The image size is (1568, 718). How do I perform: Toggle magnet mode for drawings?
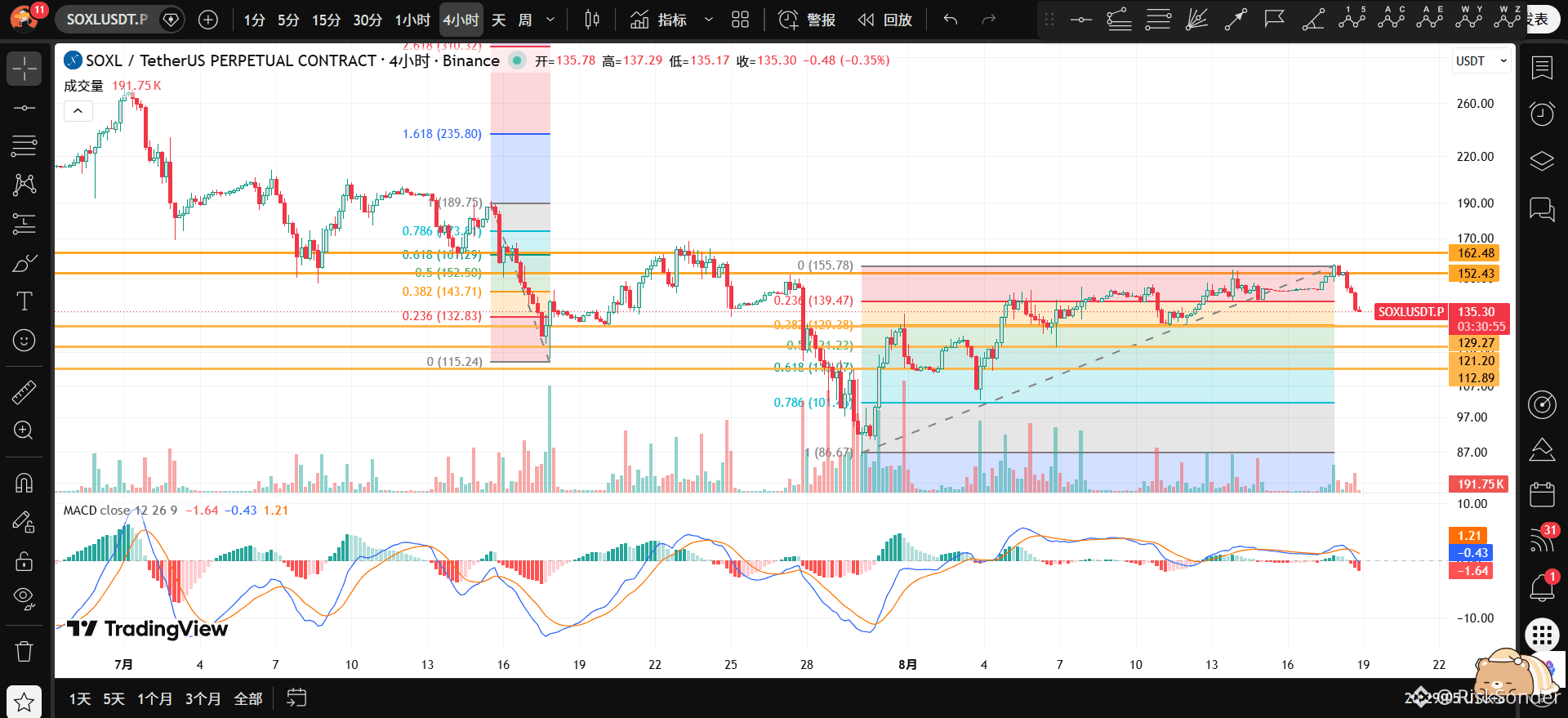click(x=24, y=484)
